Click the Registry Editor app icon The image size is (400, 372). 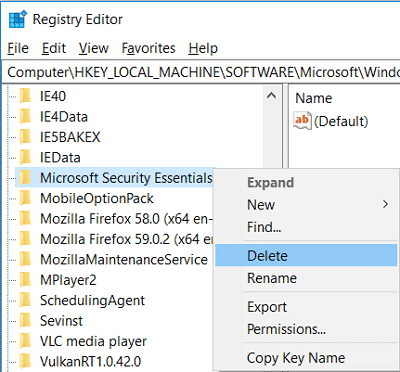(18, 20)
